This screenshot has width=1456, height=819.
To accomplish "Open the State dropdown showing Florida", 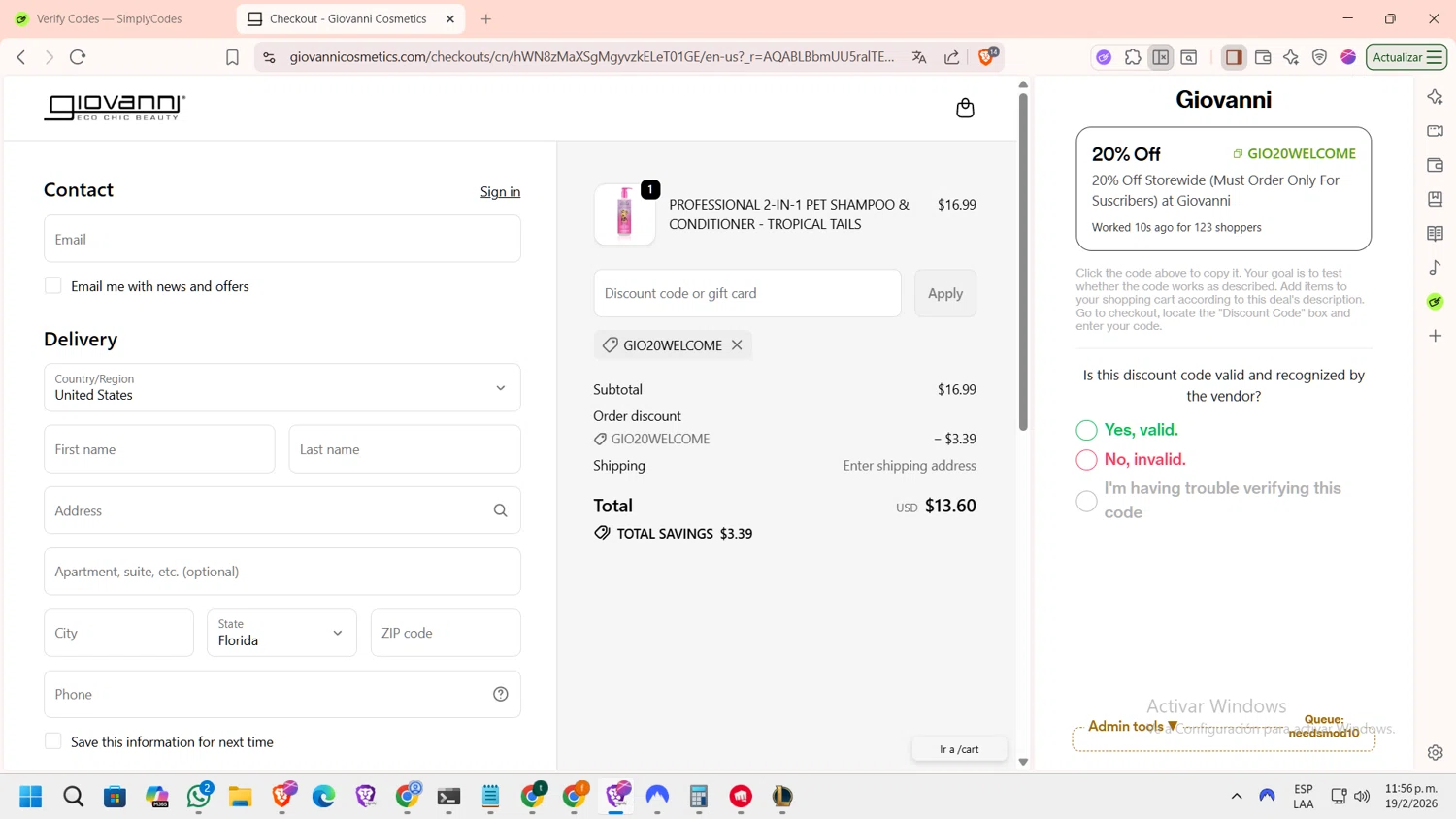I will (281, 633).
